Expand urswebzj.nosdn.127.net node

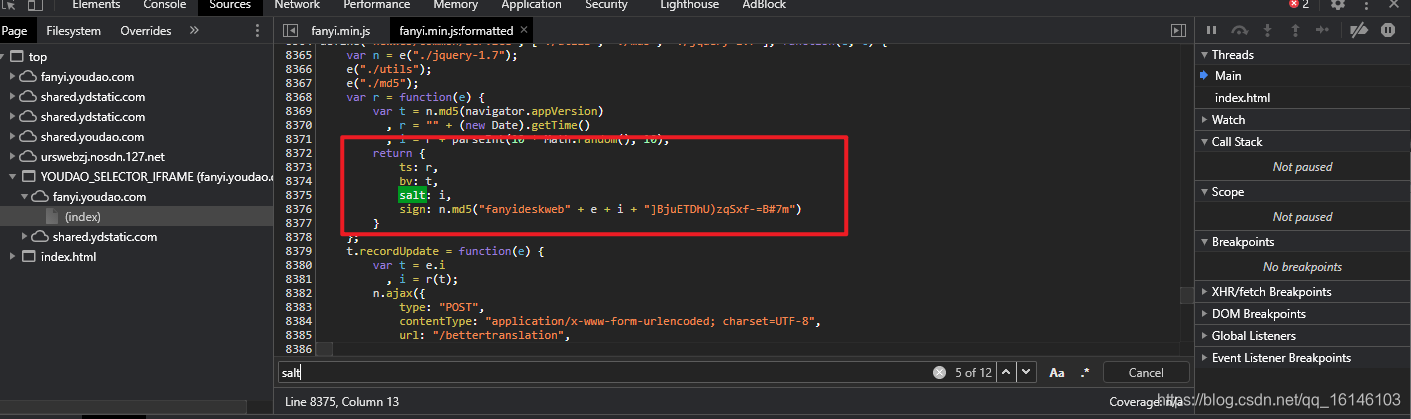click(13, 157)
